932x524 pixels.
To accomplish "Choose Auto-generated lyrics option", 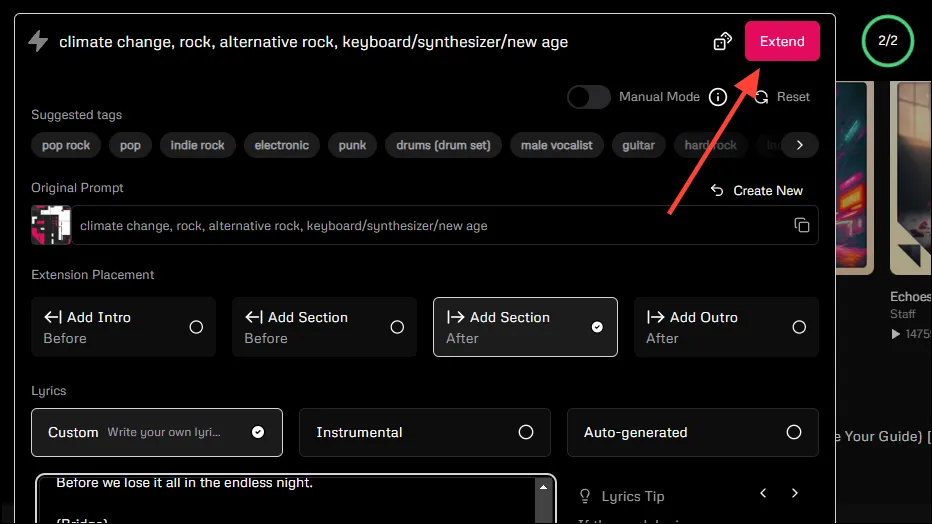I will [x=692, y=433].
